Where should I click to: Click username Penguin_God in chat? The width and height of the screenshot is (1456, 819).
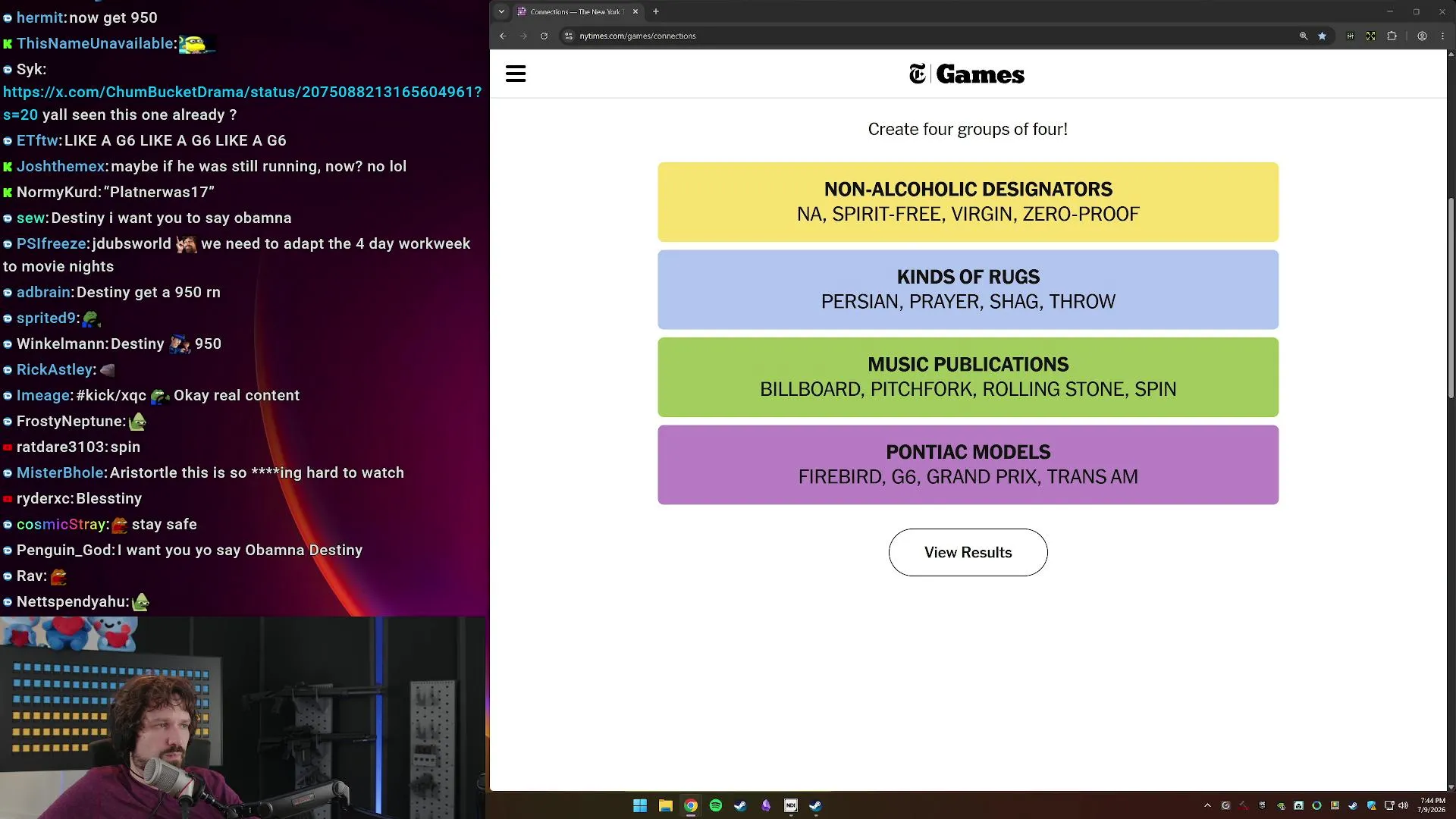(64, 550)
